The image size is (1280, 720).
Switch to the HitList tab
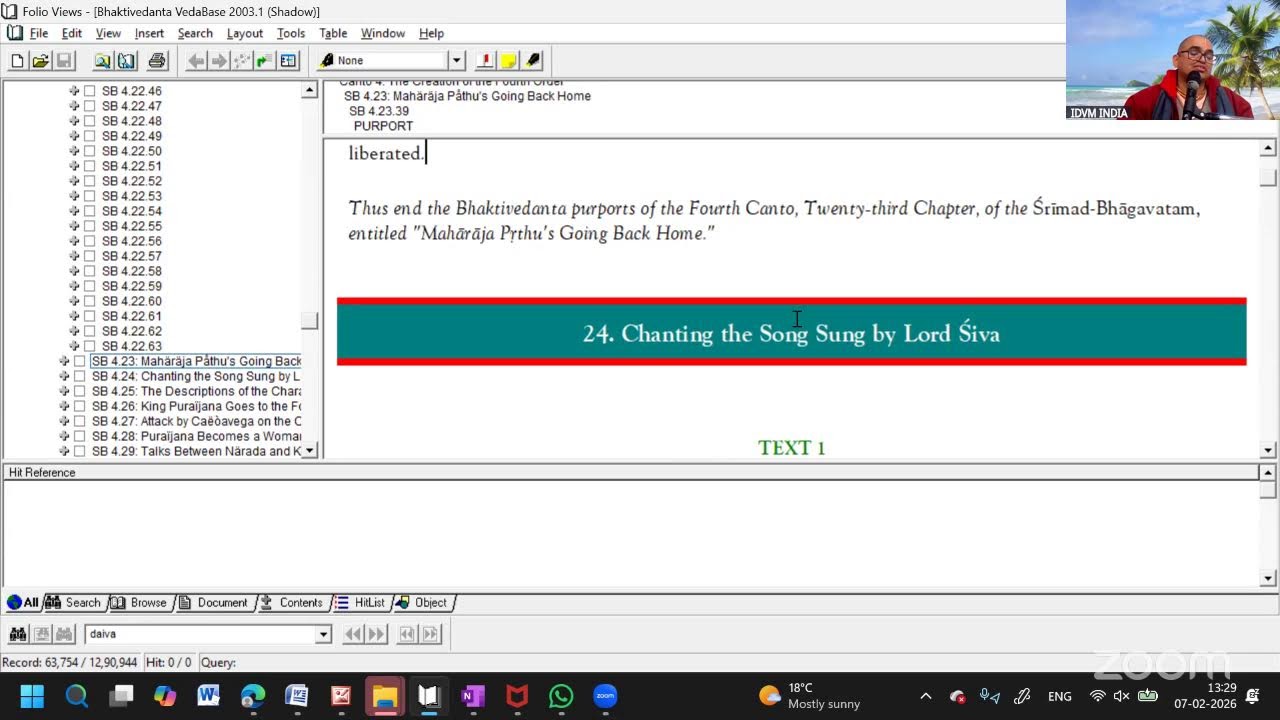tap(361, 603)
